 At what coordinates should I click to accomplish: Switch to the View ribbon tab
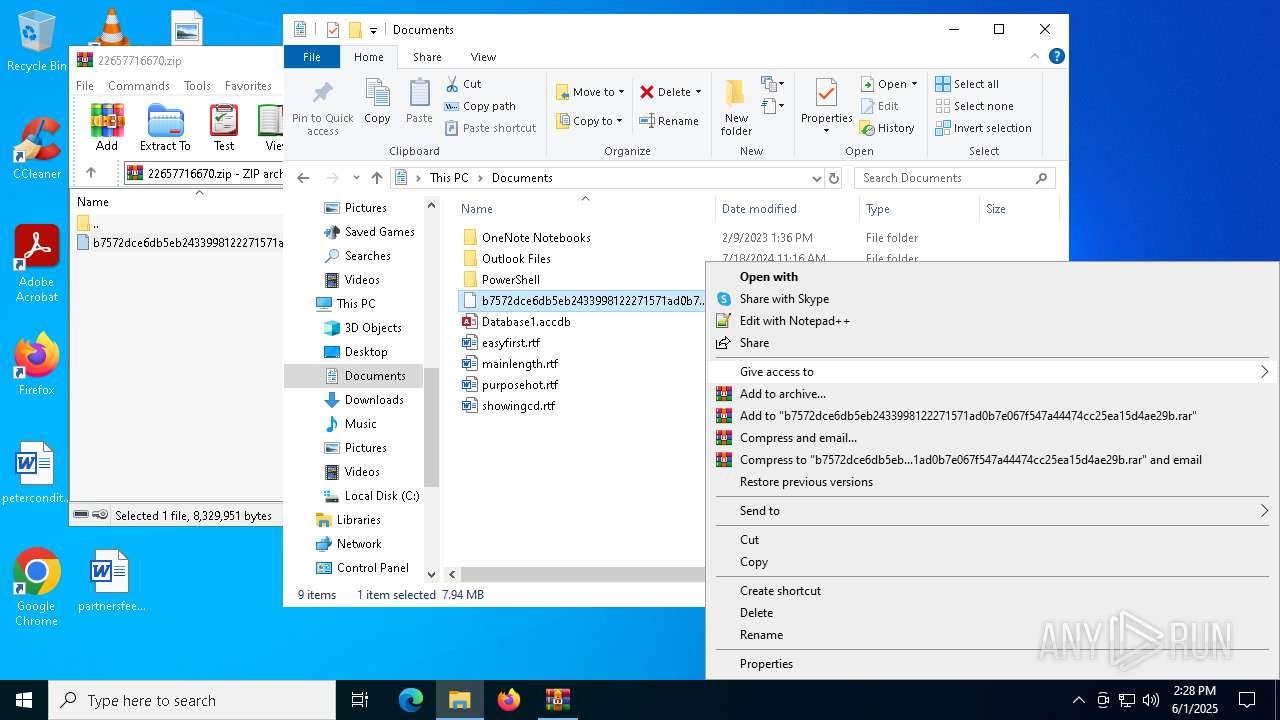point(483,57)
